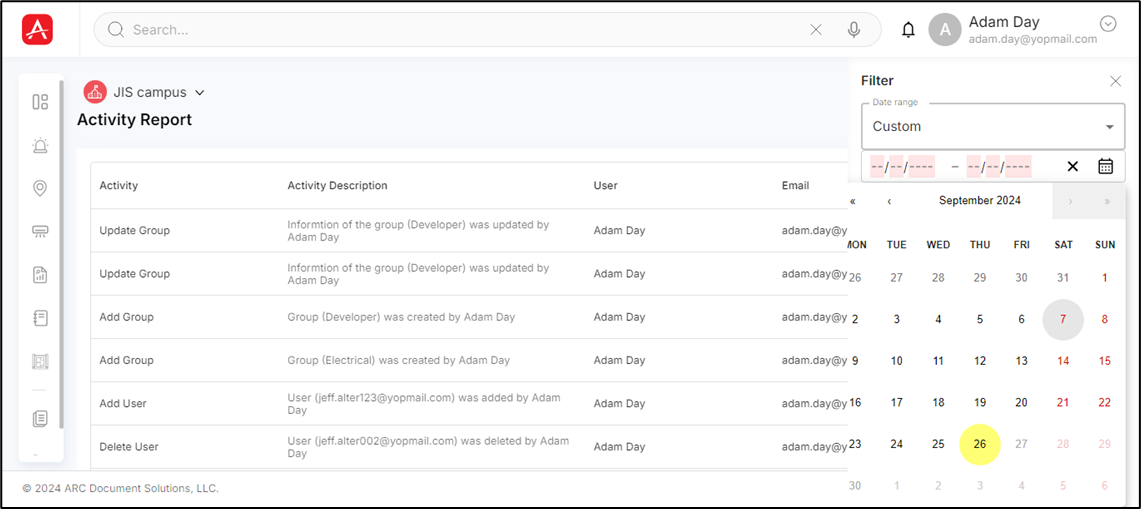Open the reports chart sidebar icon
The image size is (1141, 509).
click(x=40, y=275)
